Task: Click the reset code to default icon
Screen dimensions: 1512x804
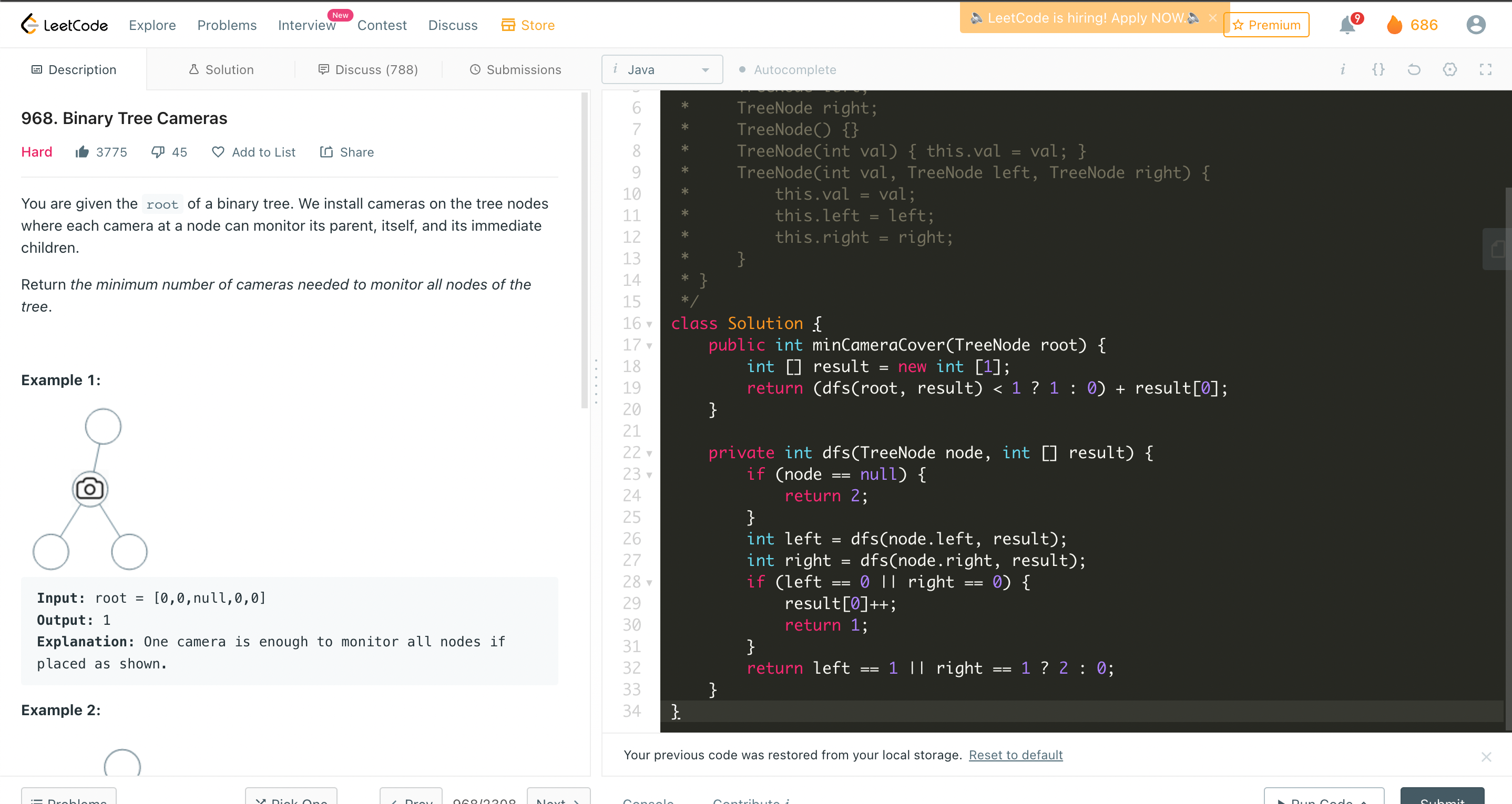Action: click(1414, 69)
